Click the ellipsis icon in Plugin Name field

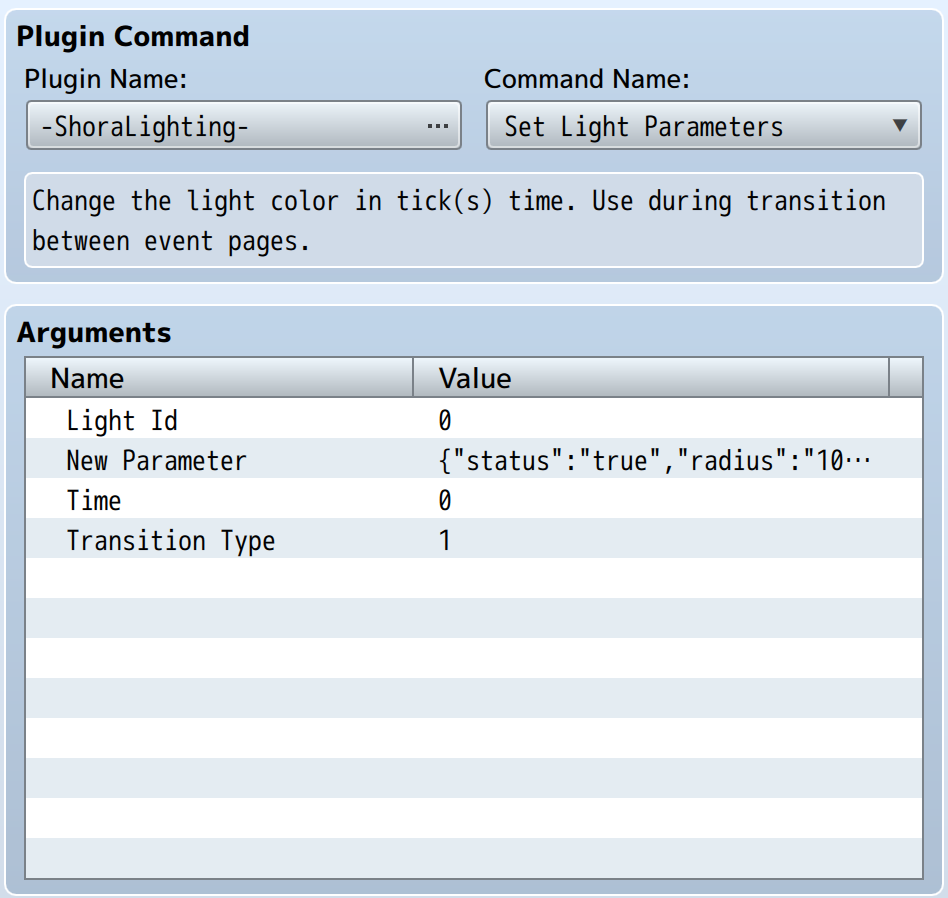[437, 126]
